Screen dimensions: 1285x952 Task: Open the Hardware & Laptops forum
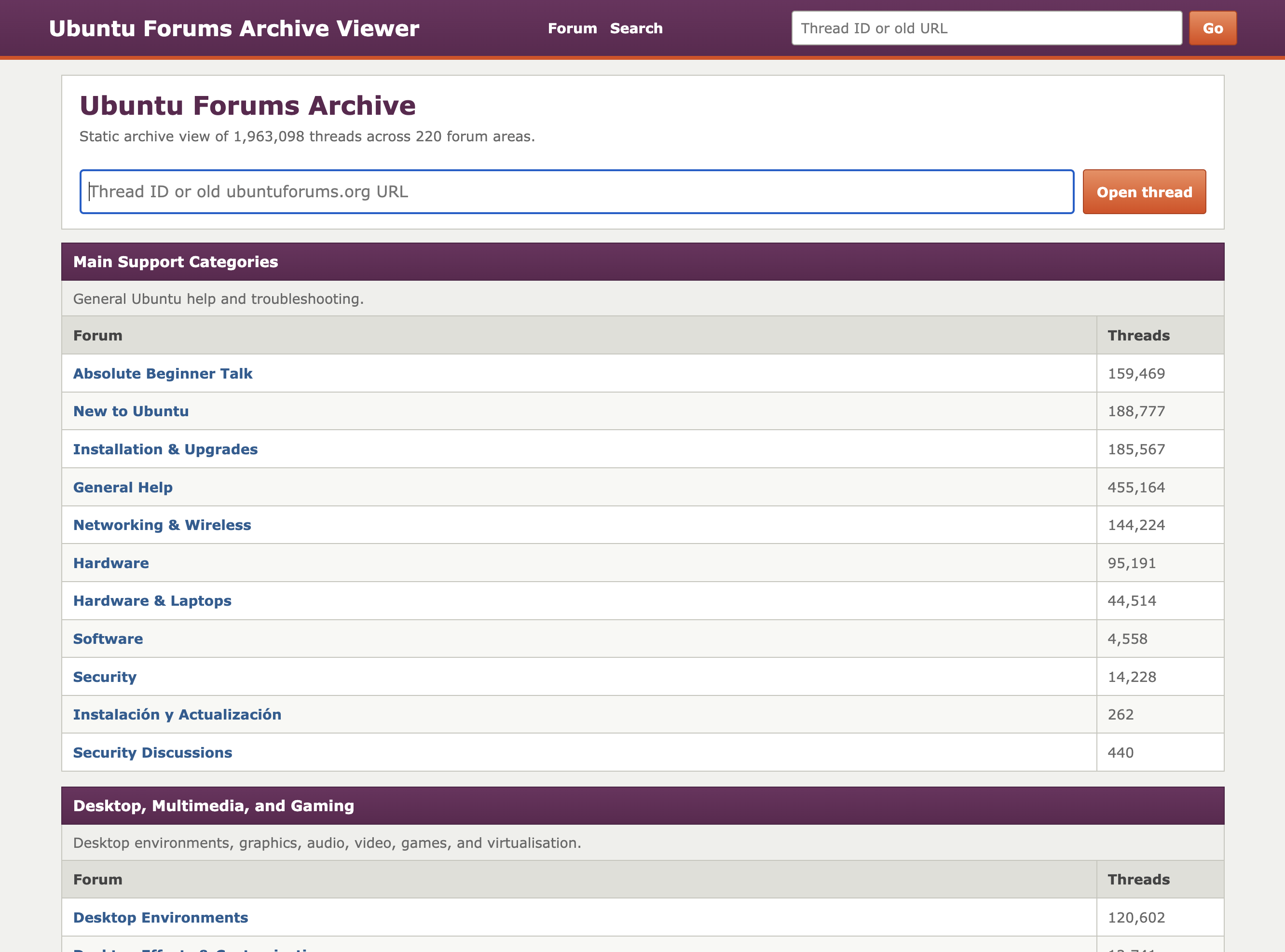point(152,601)
